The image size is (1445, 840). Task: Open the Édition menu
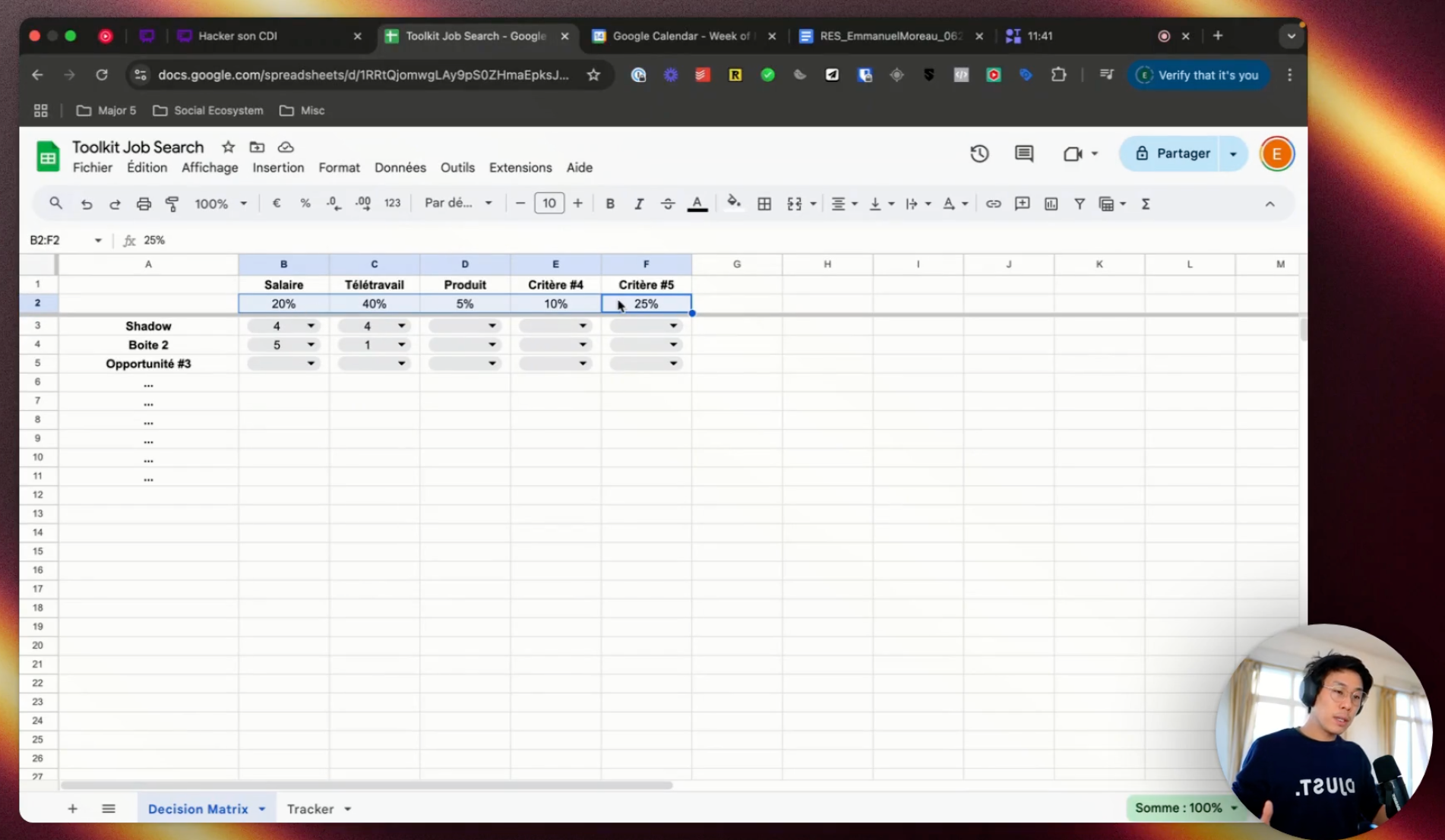pyautogui.click(x=147, y=168)
